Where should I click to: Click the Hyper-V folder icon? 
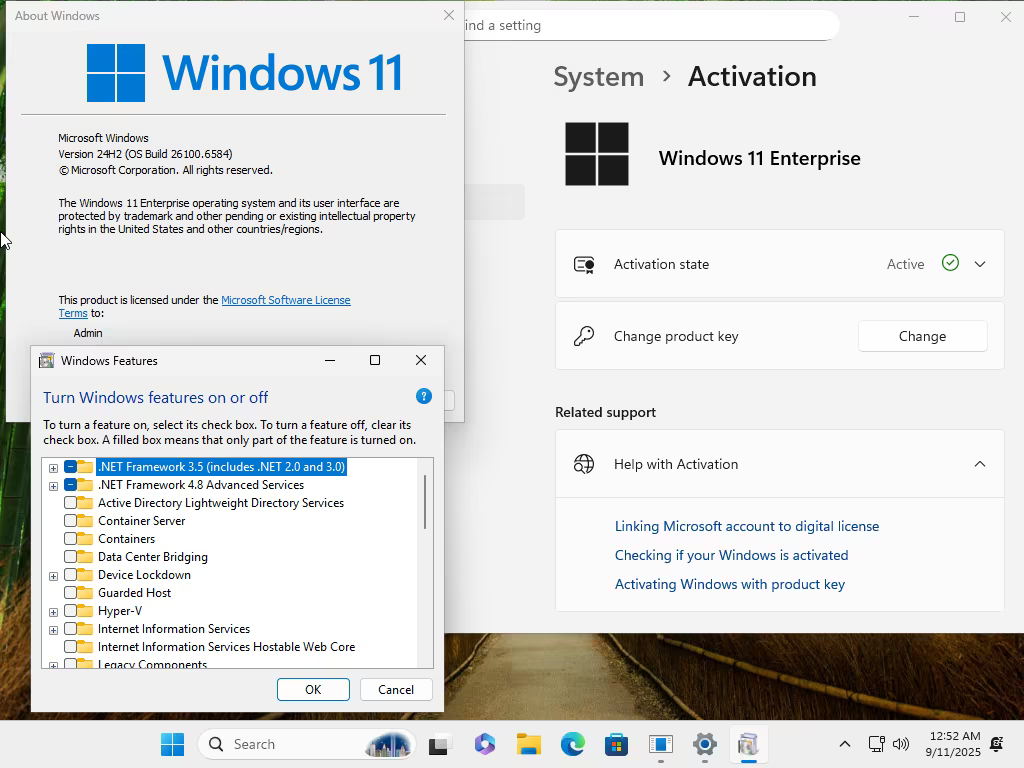tap(85, 611)
